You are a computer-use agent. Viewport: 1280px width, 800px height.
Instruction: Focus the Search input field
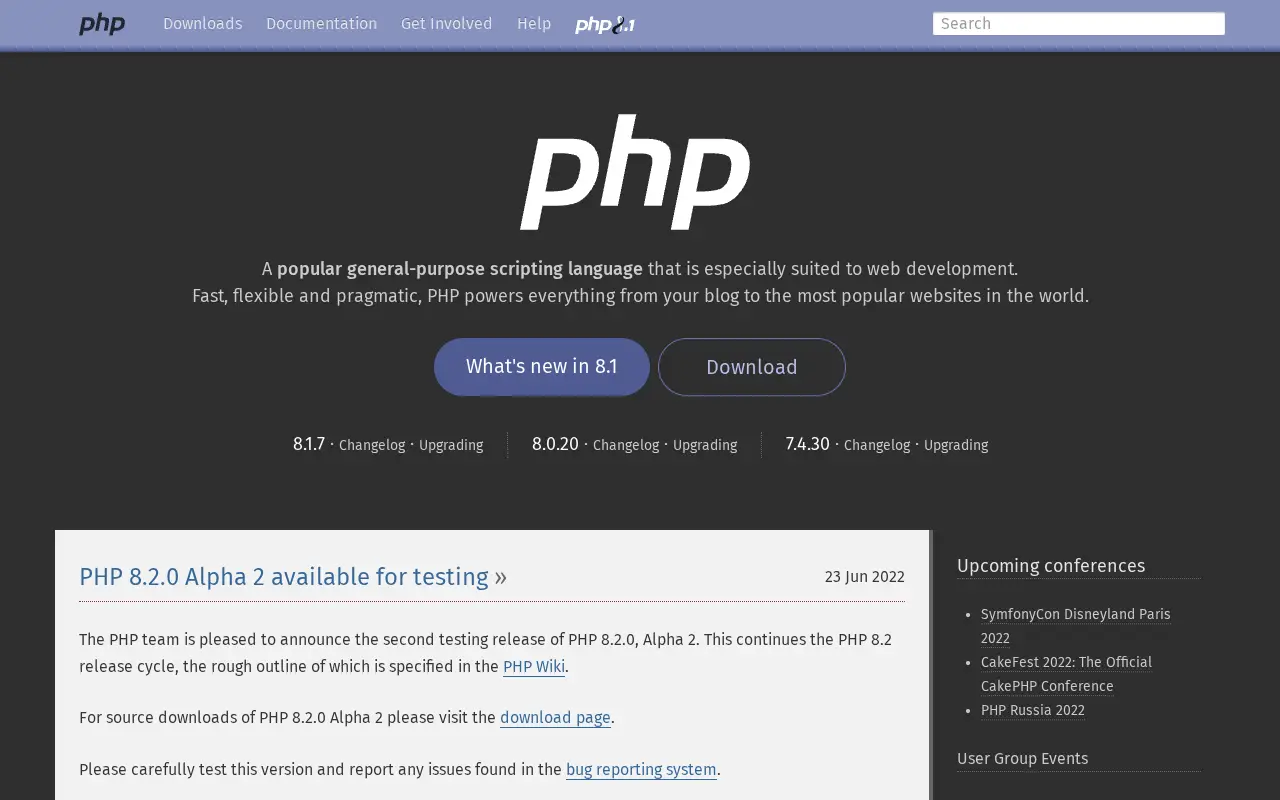coord(1078,24)
